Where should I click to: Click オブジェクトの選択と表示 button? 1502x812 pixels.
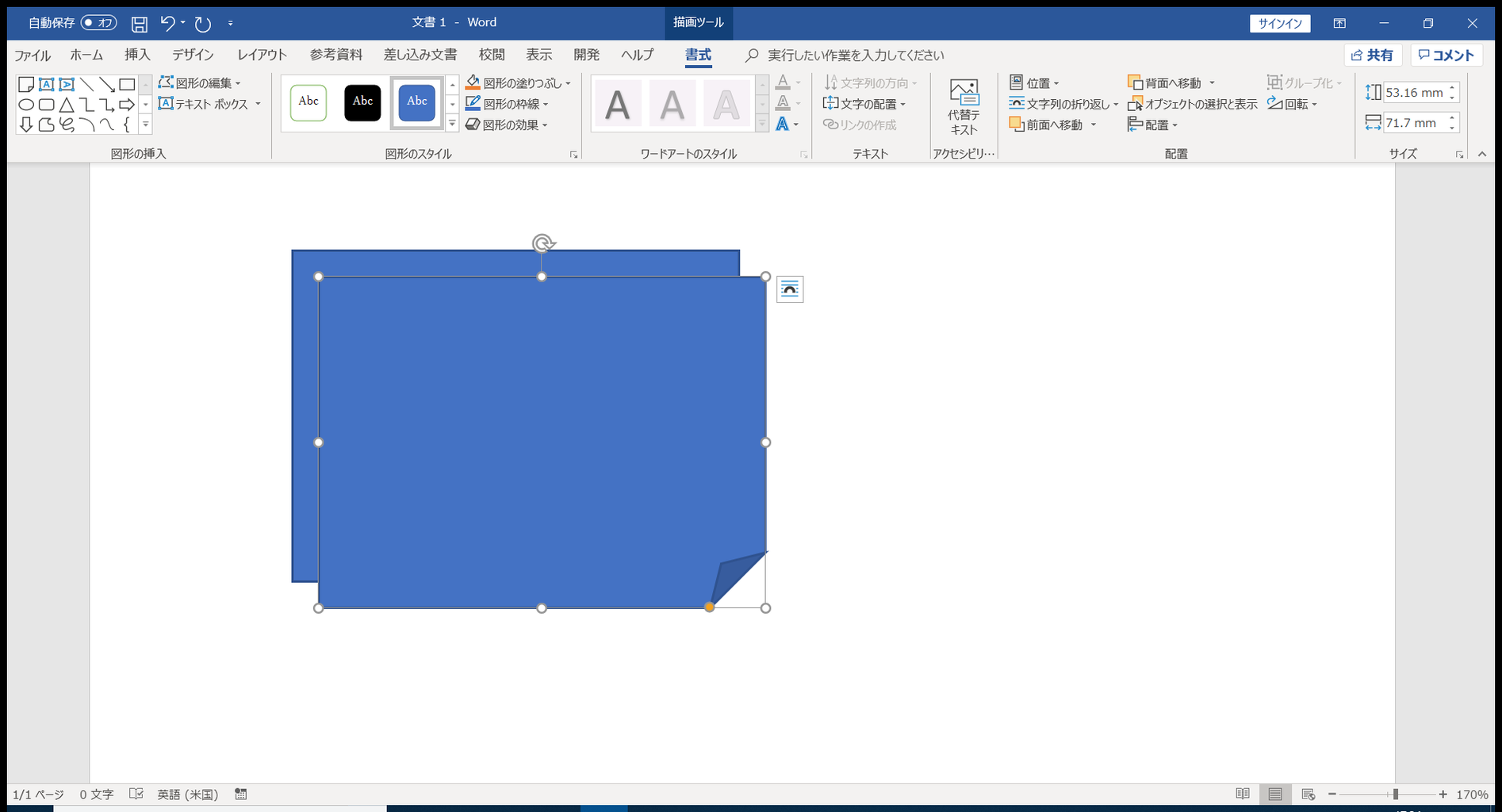coord(1193,104)
